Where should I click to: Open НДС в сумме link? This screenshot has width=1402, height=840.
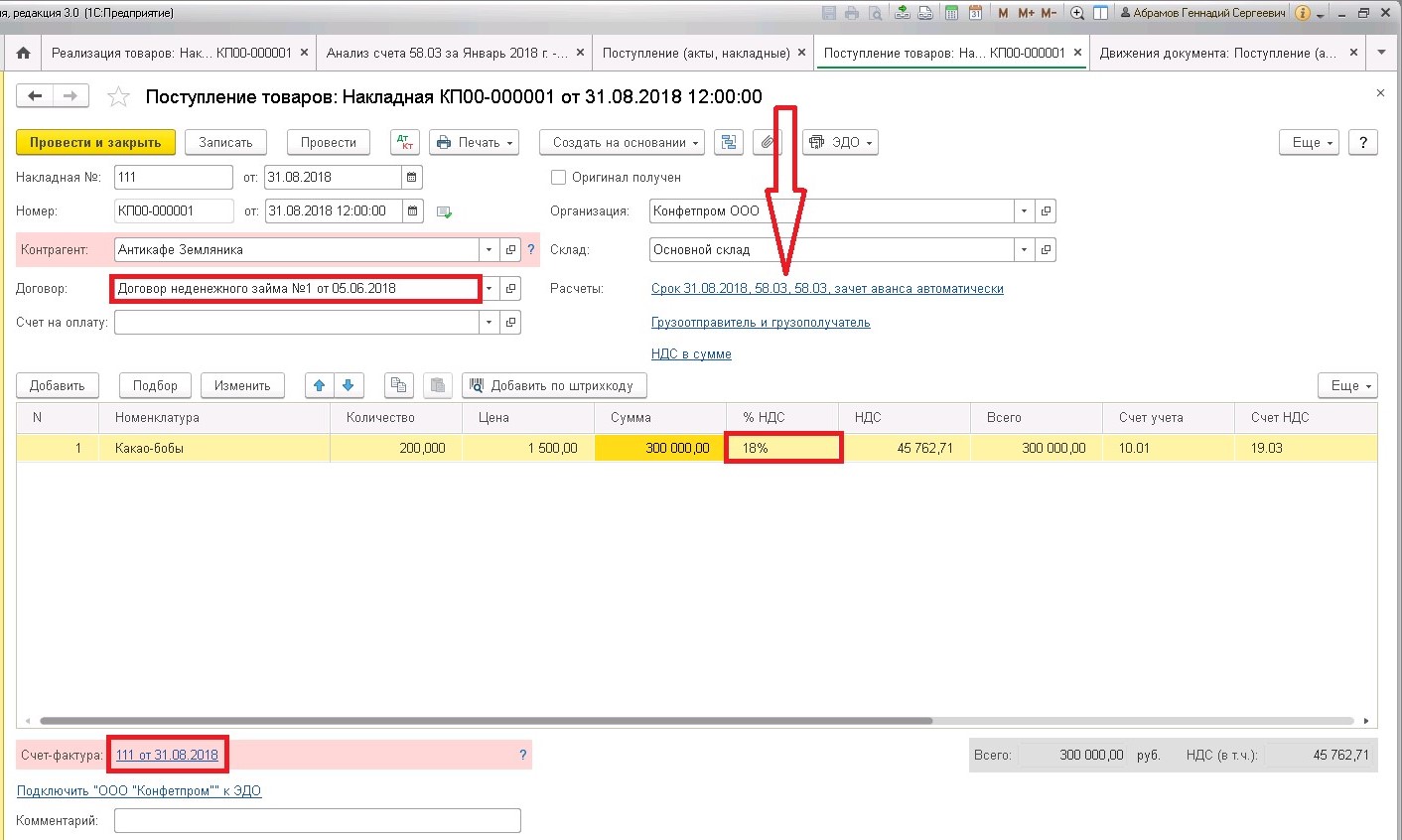click(691, 354)
